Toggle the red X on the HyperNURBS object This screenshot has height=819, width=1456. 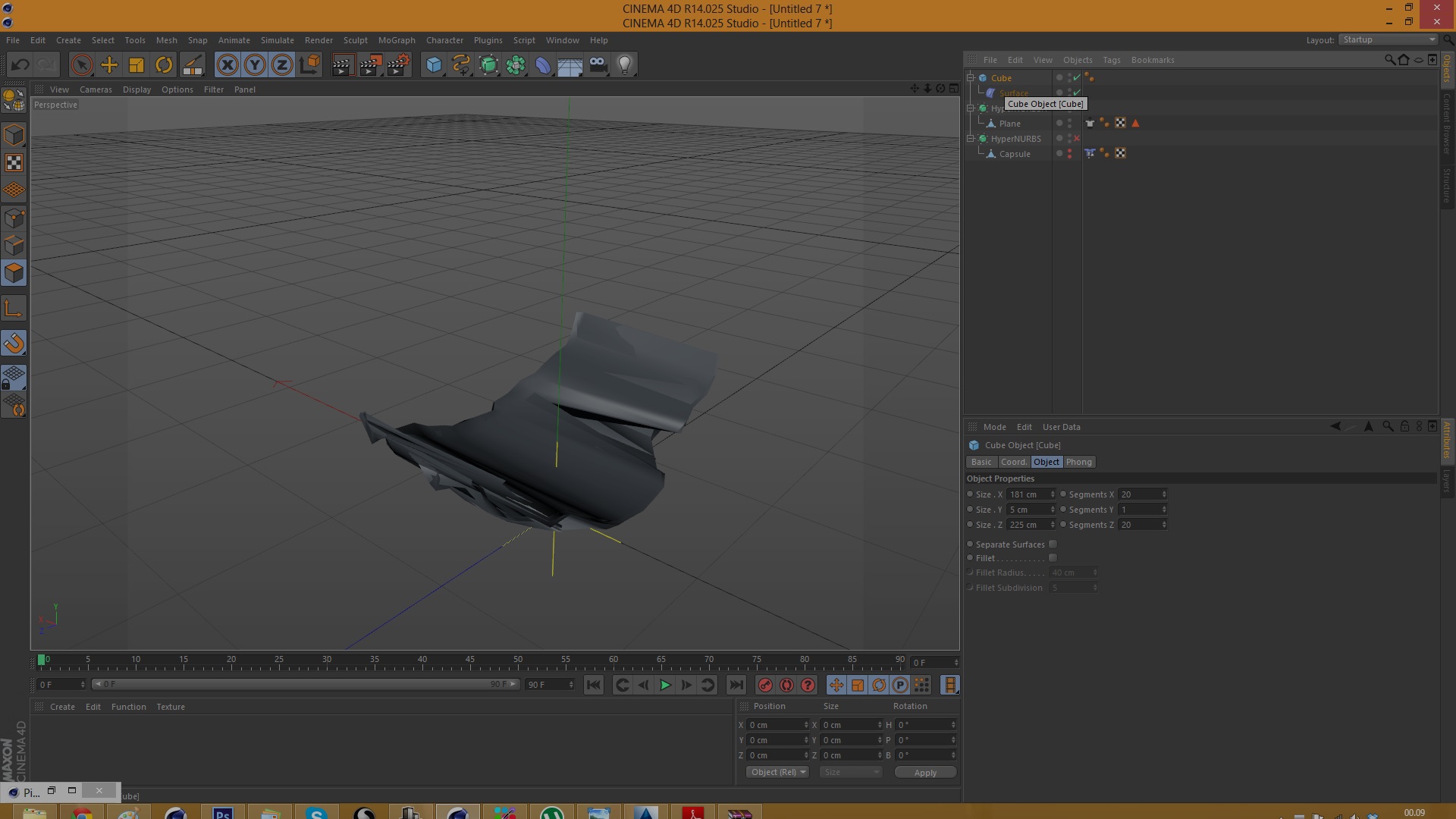click(1076, 139)
